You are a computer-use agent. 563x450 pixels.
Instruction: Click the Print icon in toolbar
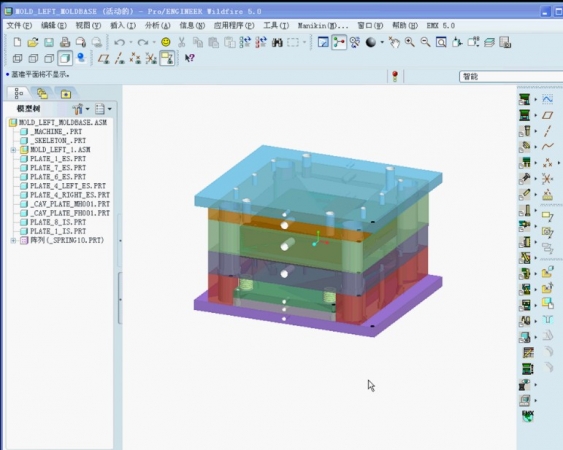(x=65, y=42)
